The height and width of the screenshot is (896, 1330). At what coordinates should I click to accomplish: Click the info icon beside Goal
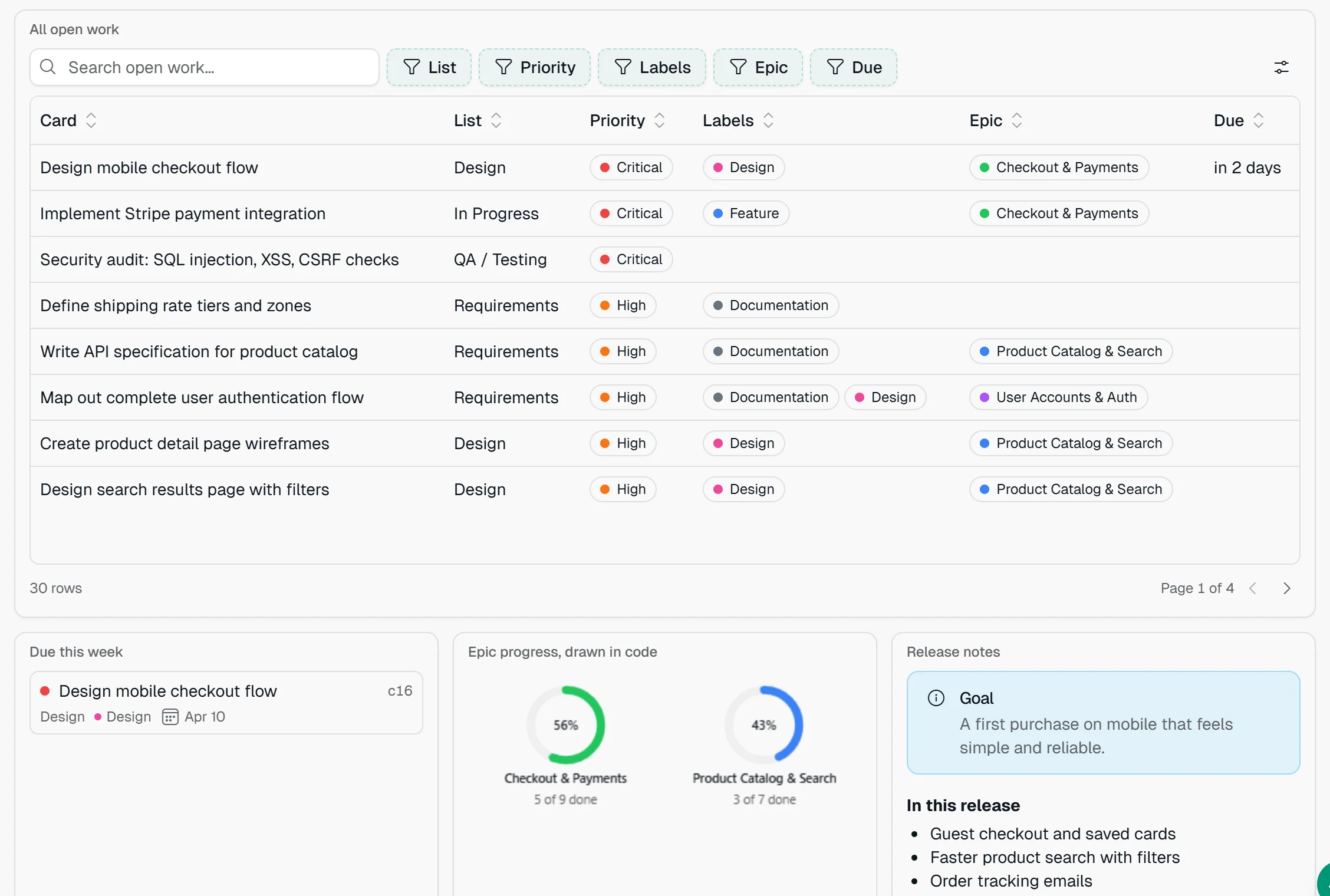click(936, 698)
